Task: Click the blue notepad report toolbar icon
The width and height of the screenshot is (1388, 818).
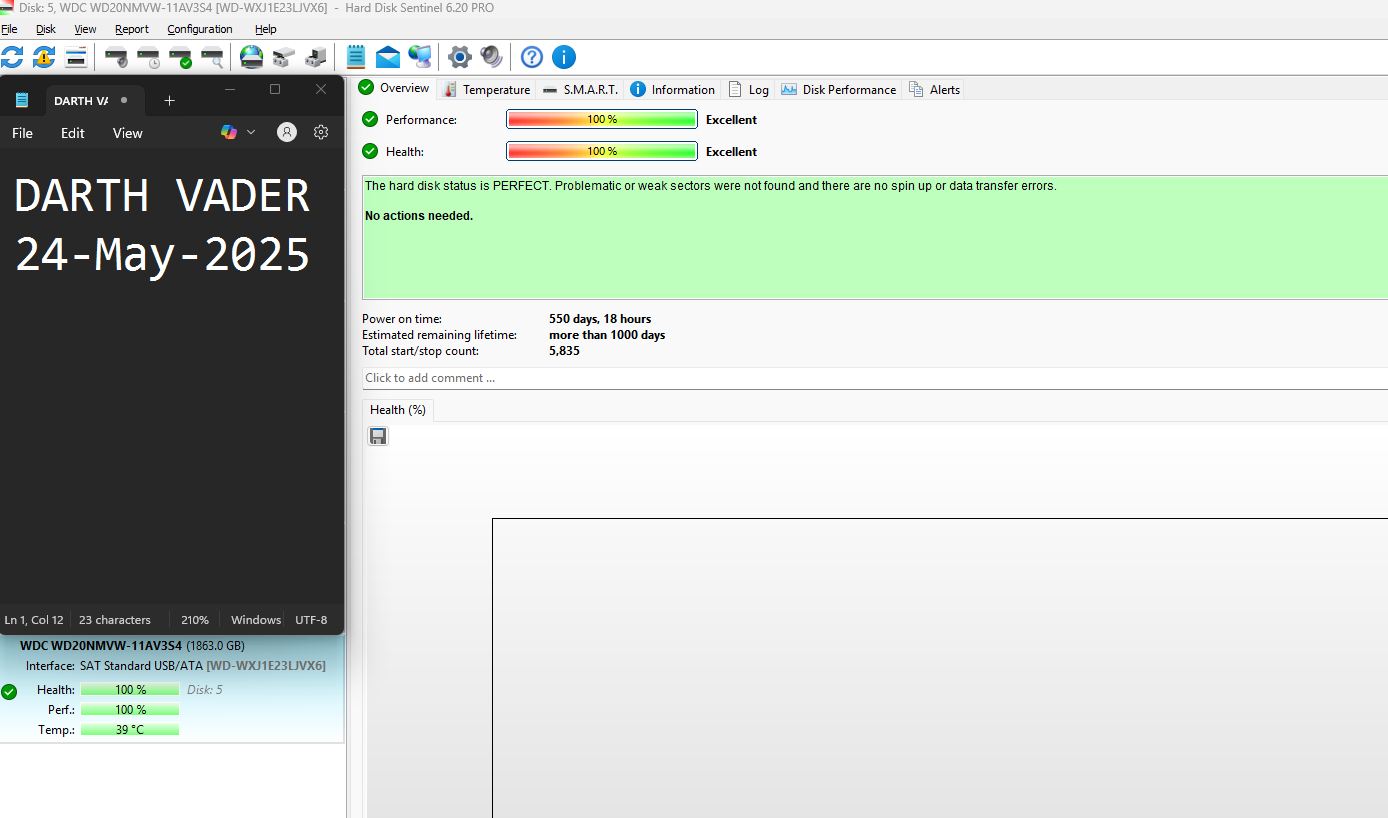Action: click(x=355, y=57)
